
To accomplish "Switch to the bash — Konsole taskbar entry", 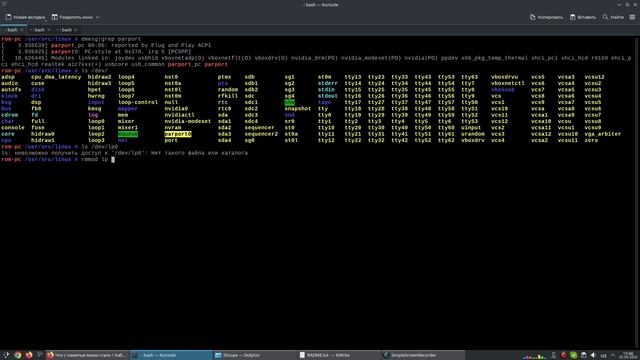I will pyautogui.click(x=171, y=355).
